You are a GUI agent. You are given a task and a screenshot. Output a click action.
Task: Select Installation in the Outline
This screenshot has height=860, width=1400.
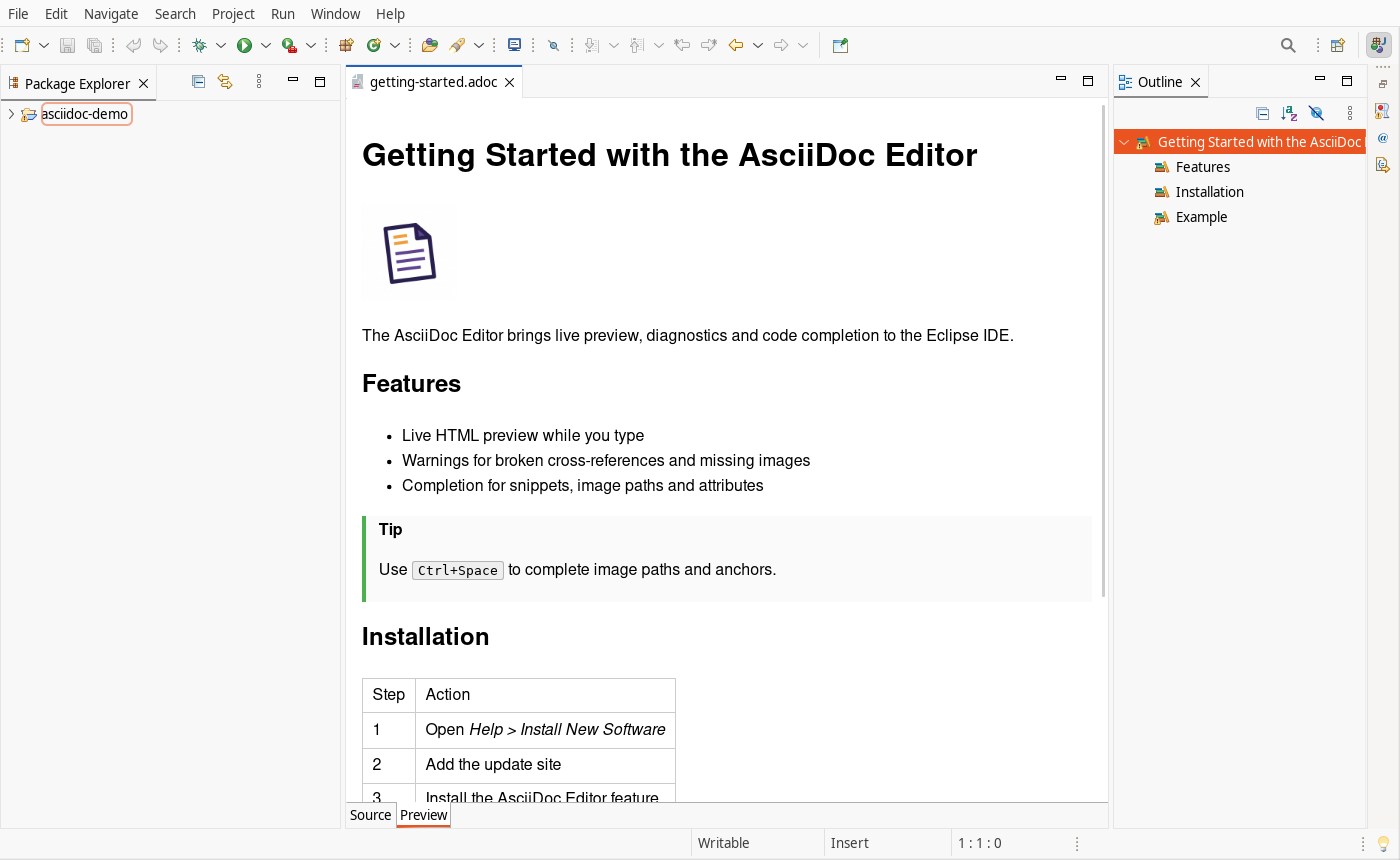click(x=1210, y=192)
